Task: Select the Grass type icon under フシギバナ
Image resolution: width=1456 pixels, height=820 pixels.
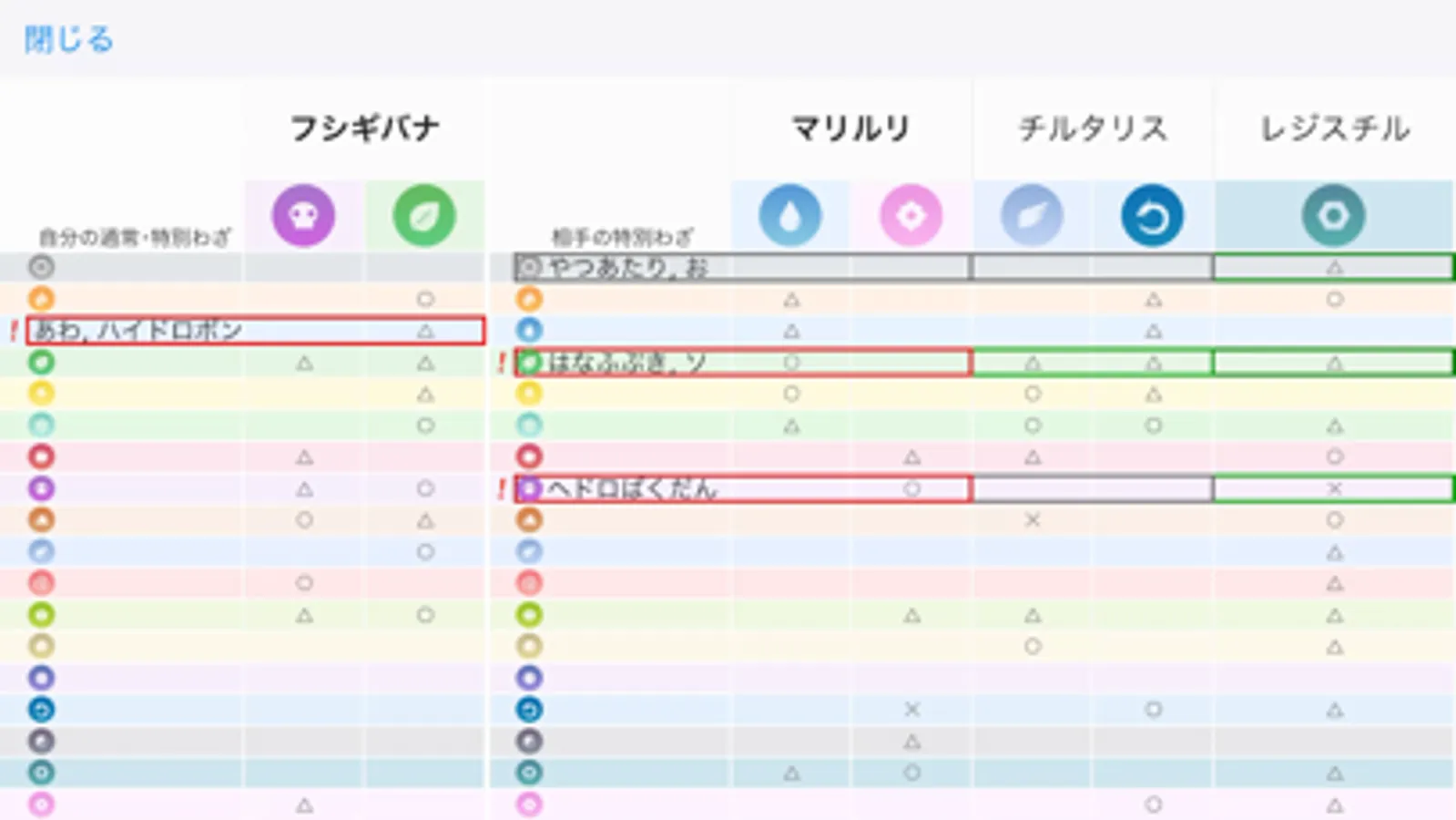Action: (x=424, y=216)
